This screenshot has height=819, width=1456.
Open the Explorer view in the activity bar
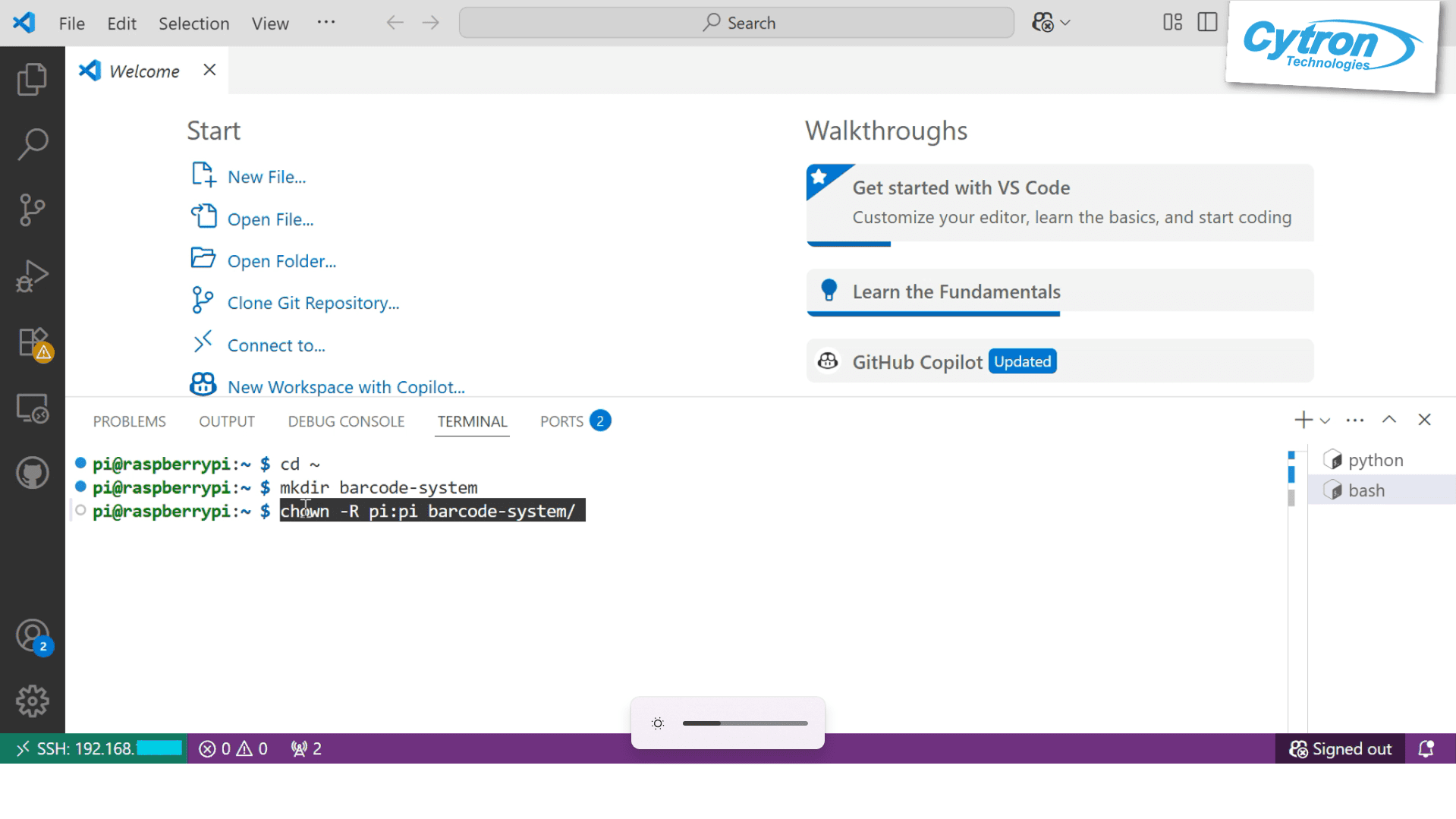pos(32,78)
